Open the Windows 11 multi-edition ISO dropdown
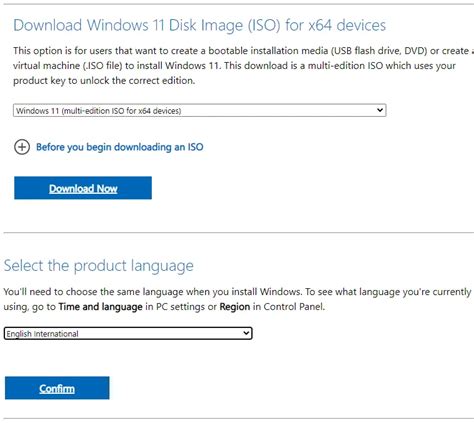 200,110
